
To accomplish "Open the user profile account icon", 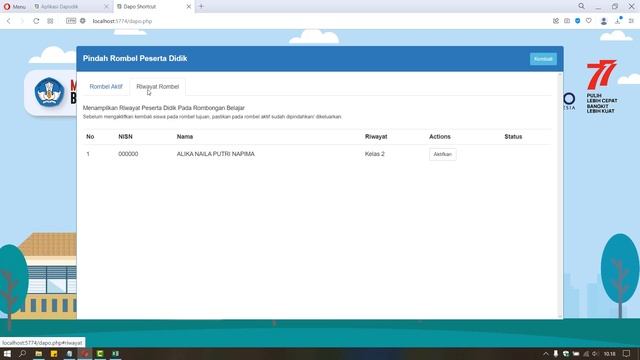I will point(604,21).
